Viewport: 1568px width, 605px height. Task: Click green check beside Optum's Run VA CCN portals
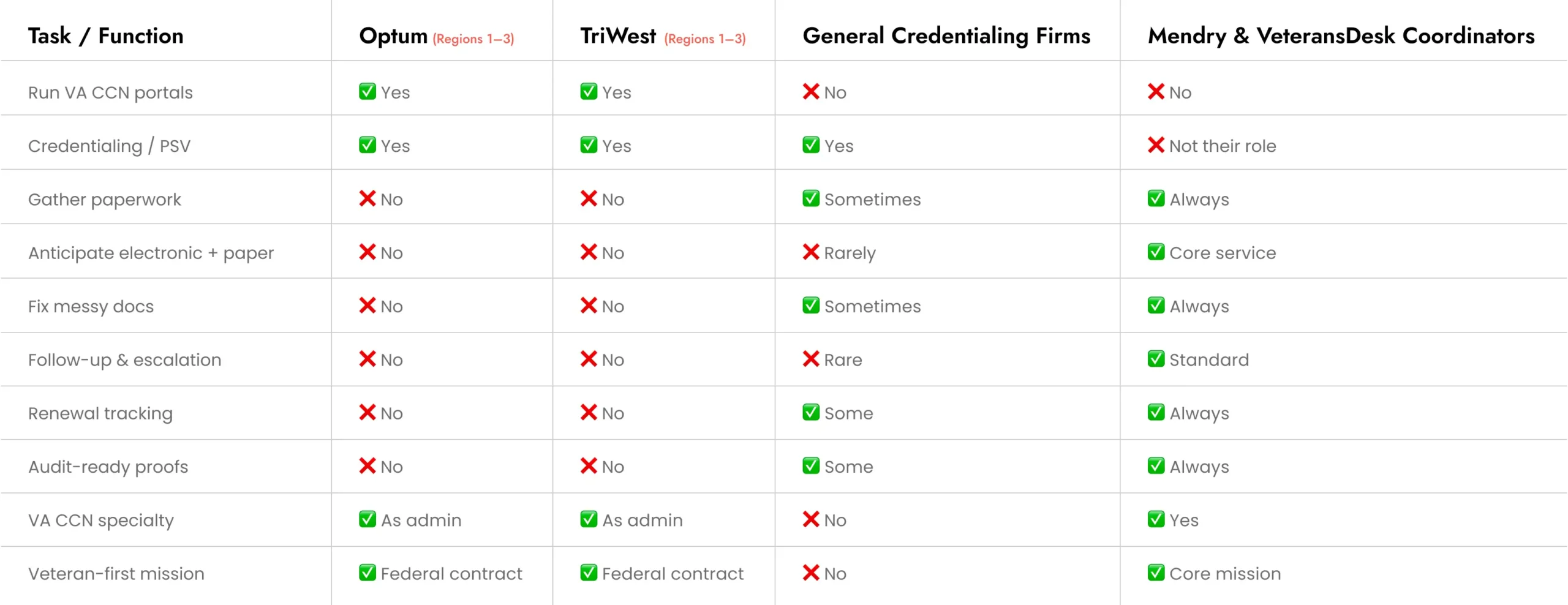367,92
